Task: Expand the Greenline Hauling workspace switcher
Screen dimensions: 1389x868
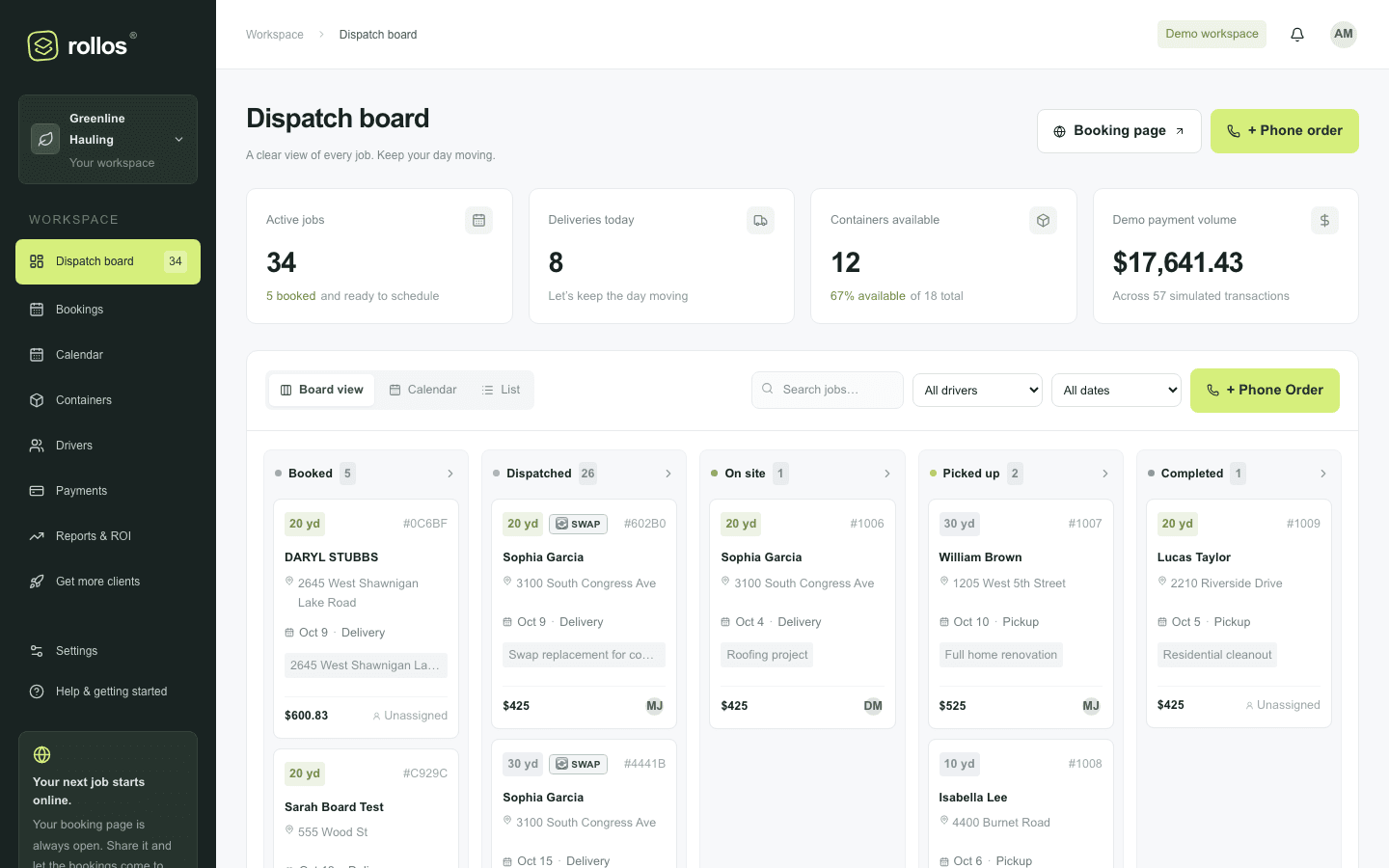Action: (108, 140)
